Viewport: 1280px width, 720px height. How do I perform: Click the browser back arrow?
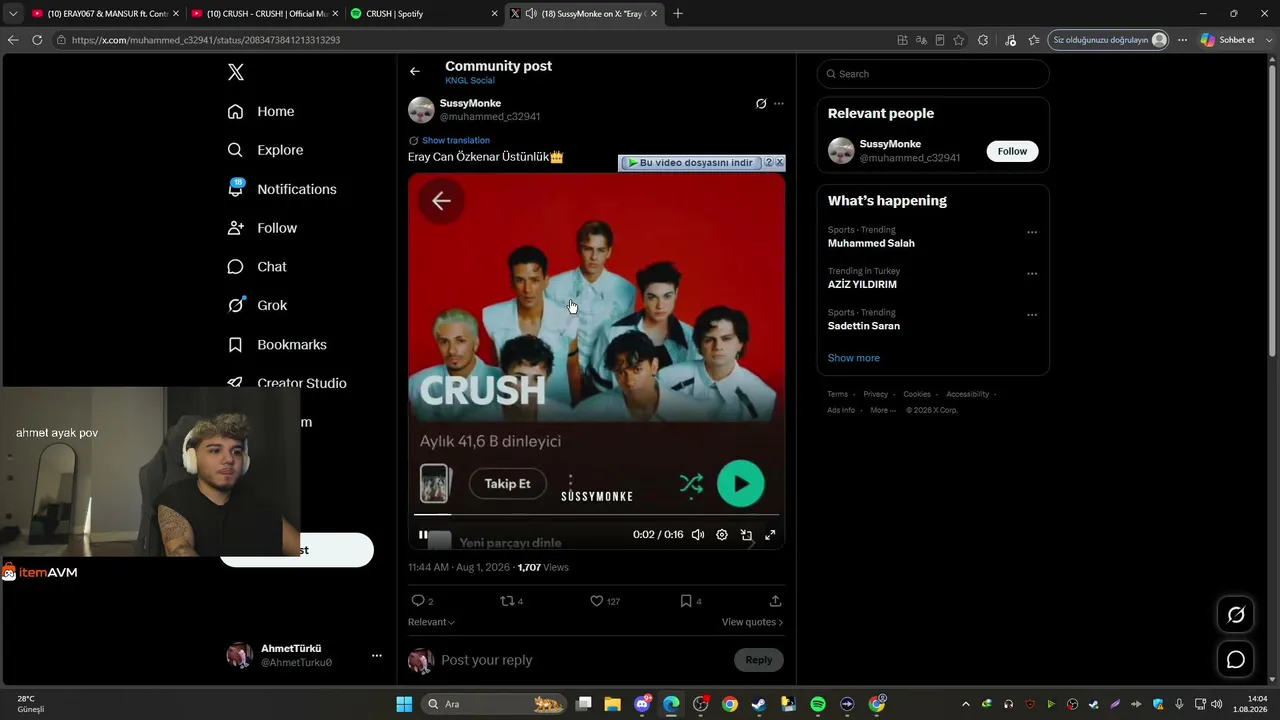tap(13, 40)
